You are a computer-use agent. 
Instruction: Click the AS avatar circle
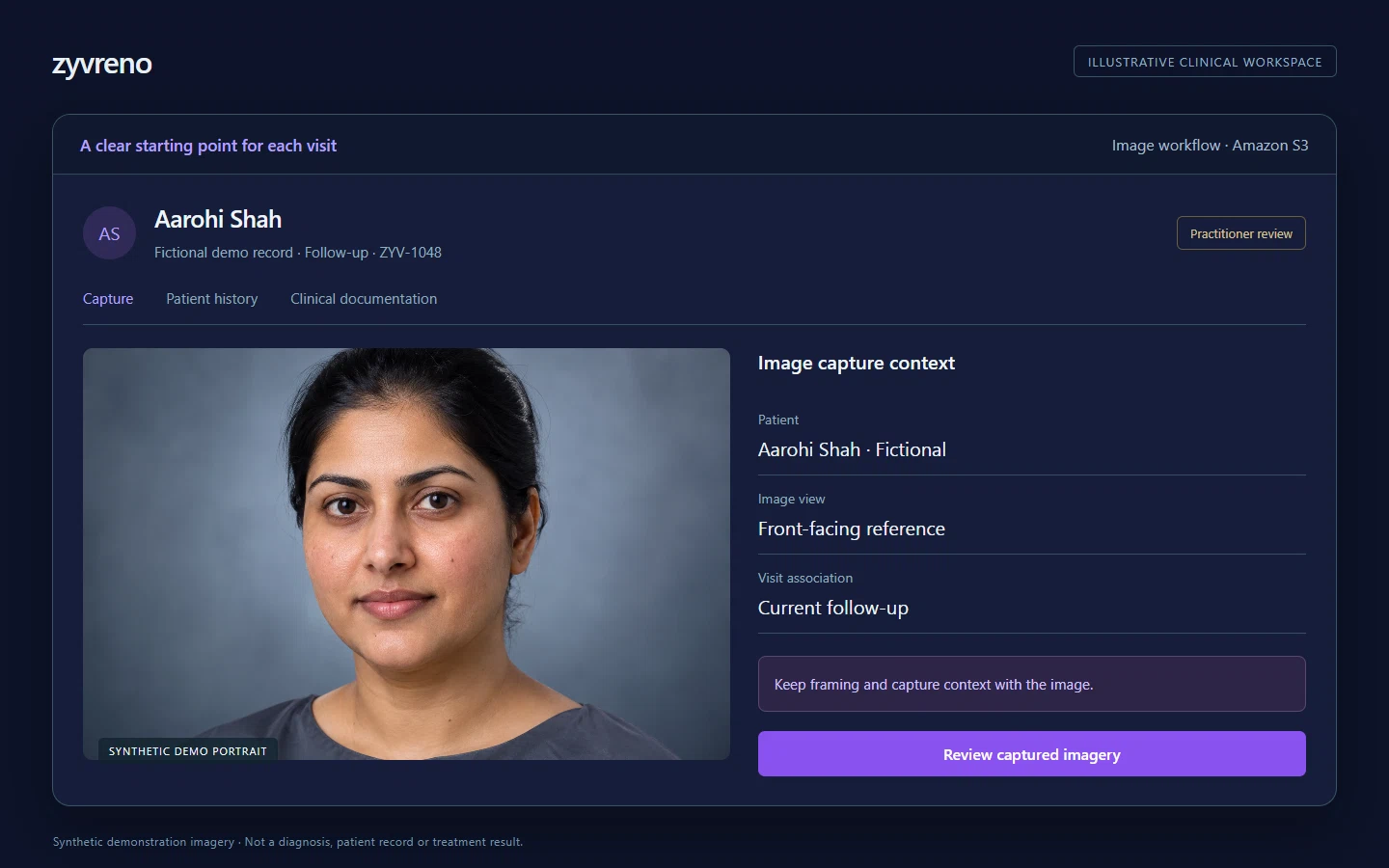[x=109, y=233]
